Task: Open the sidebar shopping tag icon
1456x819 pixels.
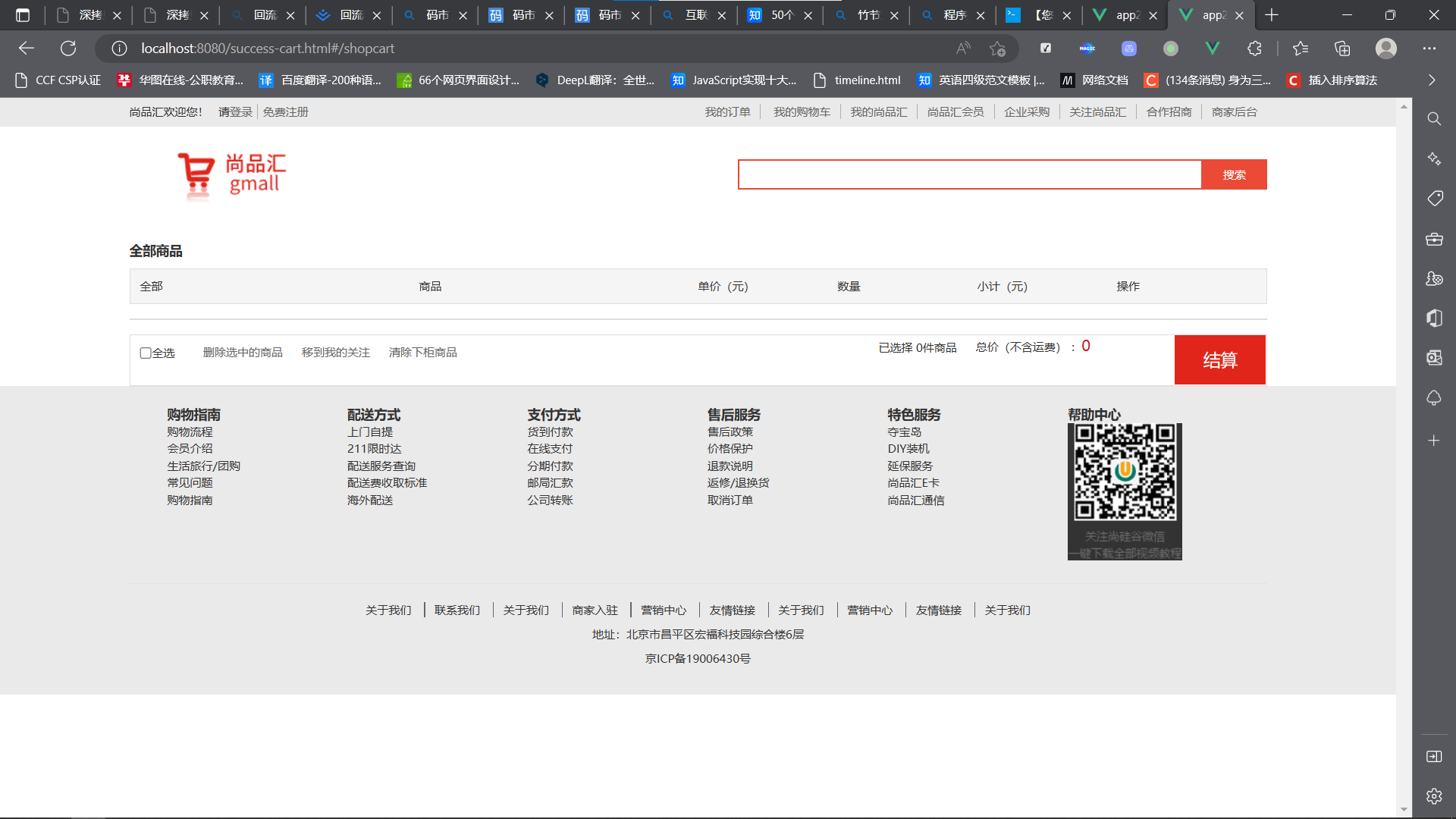Action: click(1434, 199)
